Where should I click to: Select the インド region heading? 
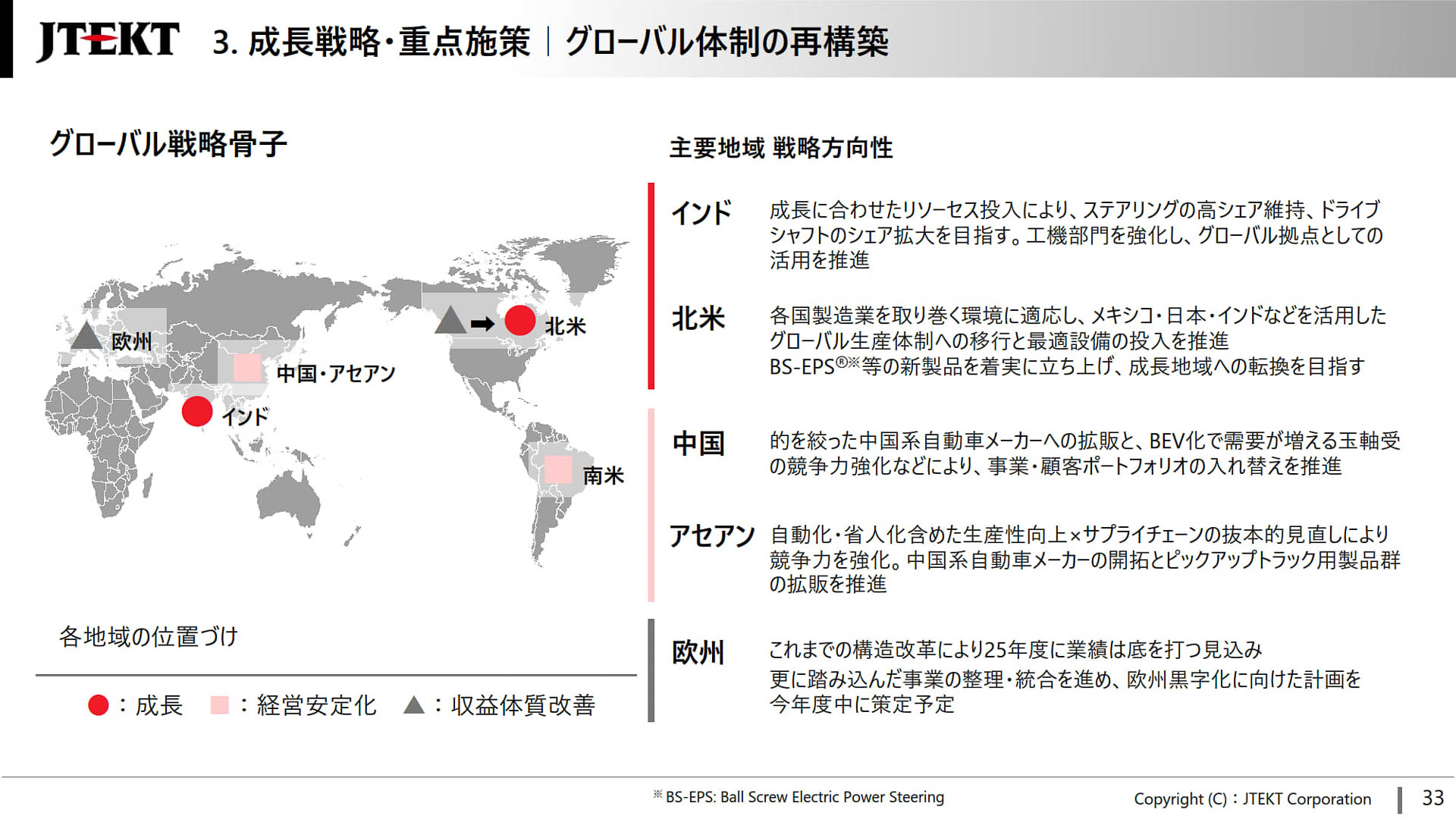tap(701, 213)
